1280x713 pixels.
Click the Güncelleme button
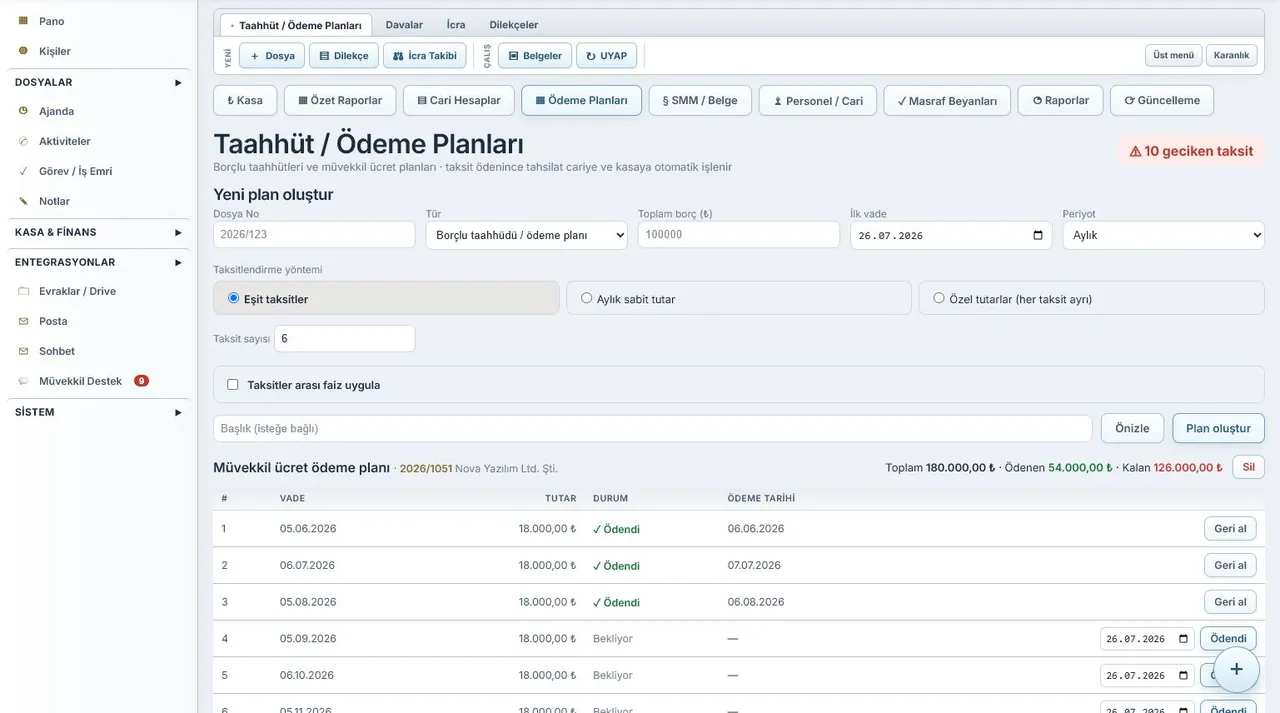point(1162,100)
